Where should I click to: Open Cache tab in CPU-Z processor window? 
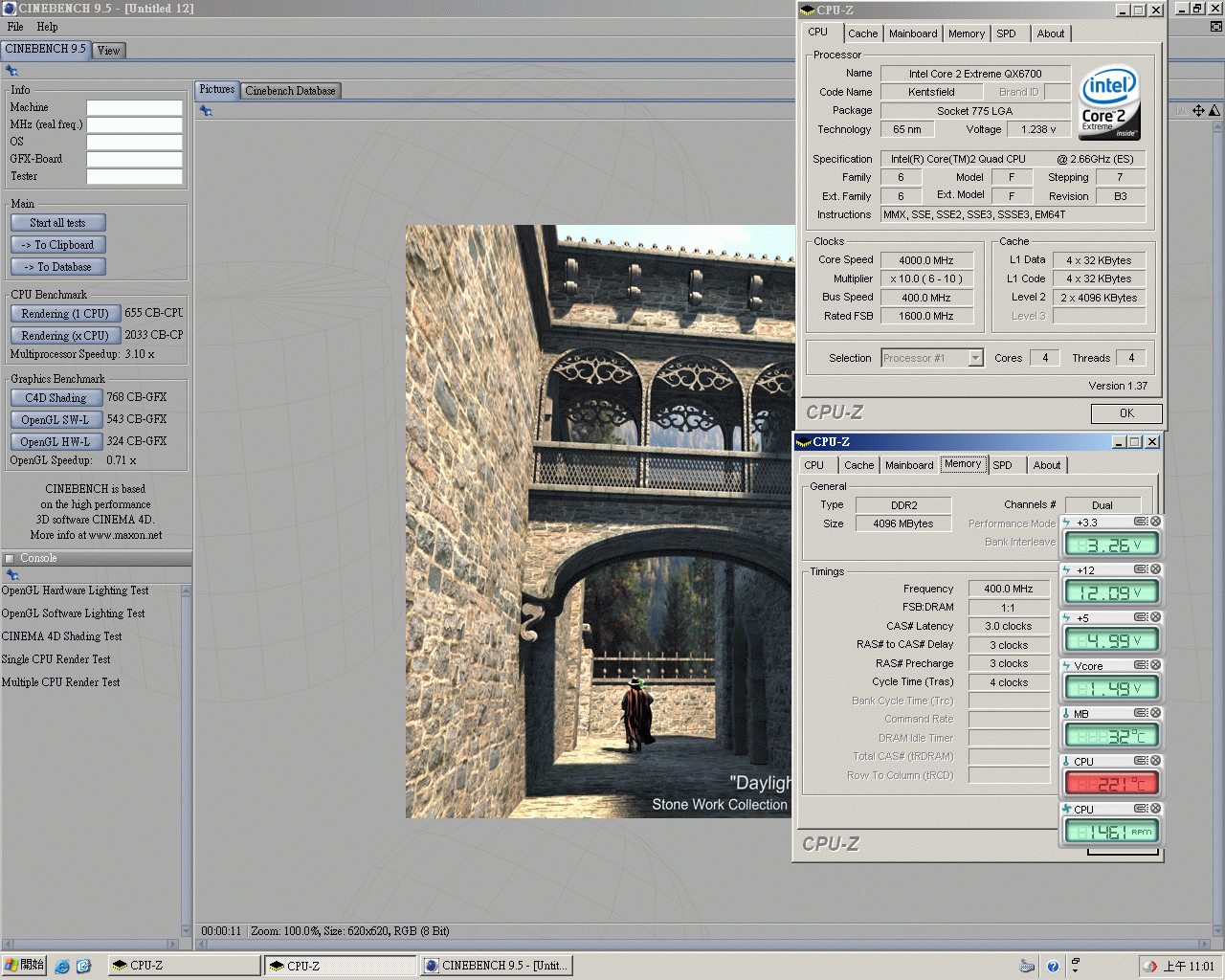point(862,33)
